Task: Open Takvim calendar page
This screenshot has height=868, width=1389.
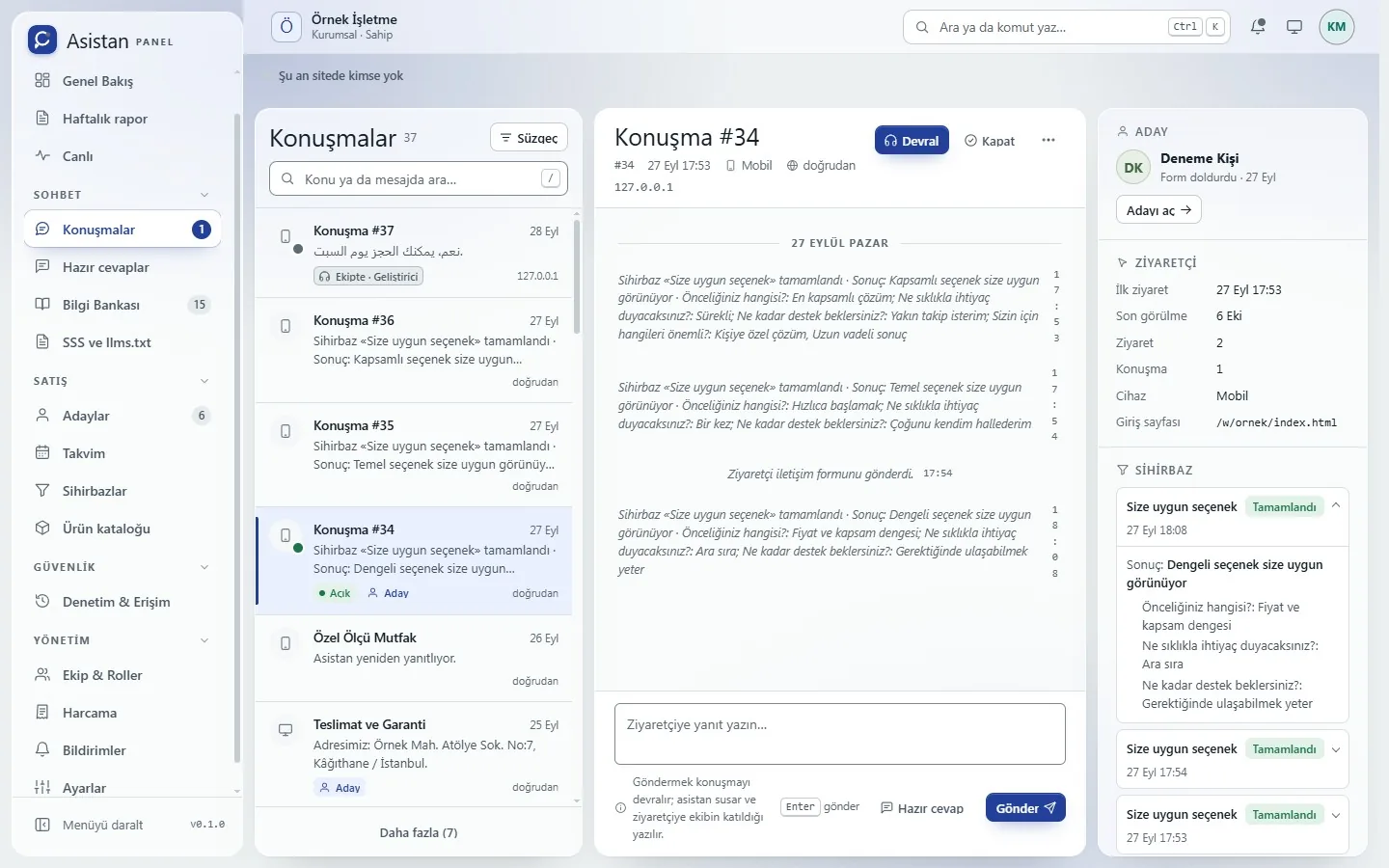Action: [123, 453]
